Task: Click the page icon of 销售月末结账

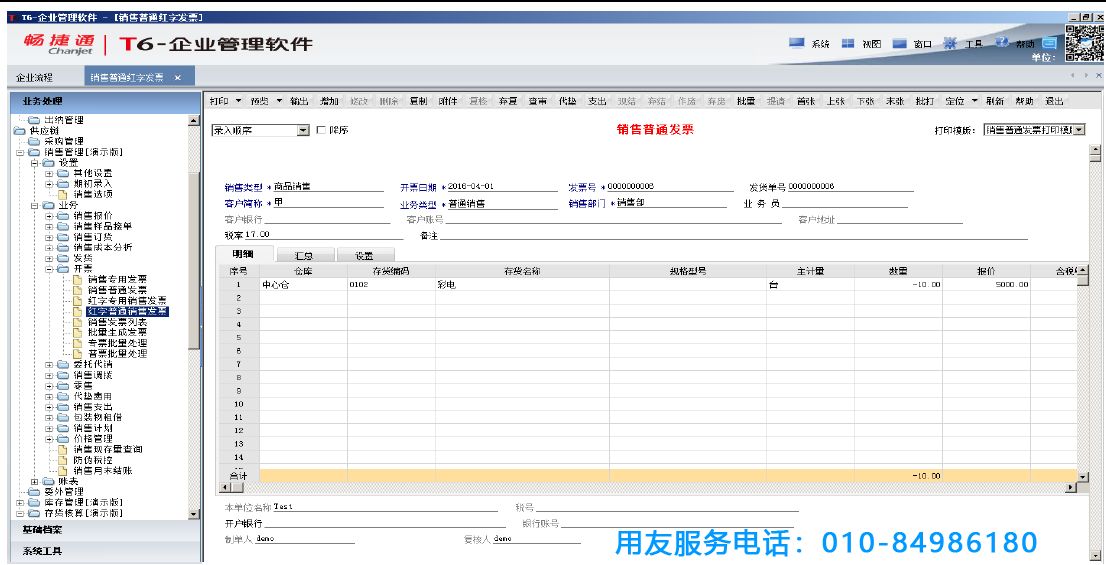Action: tap(63, 470)
